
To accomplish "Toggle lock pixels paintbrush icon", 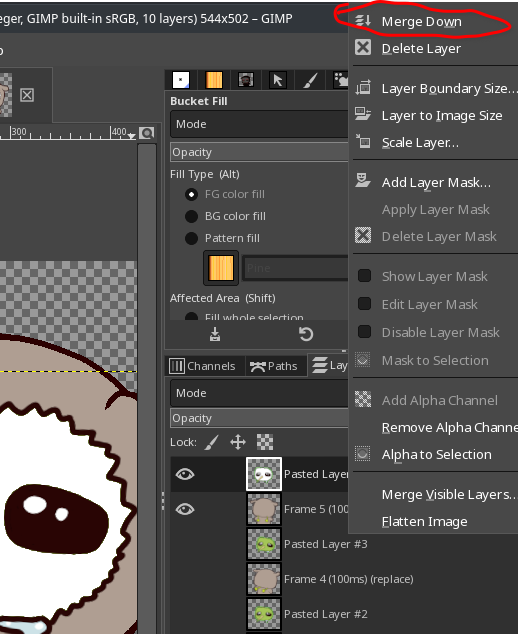I will click(x=212, y=442).
